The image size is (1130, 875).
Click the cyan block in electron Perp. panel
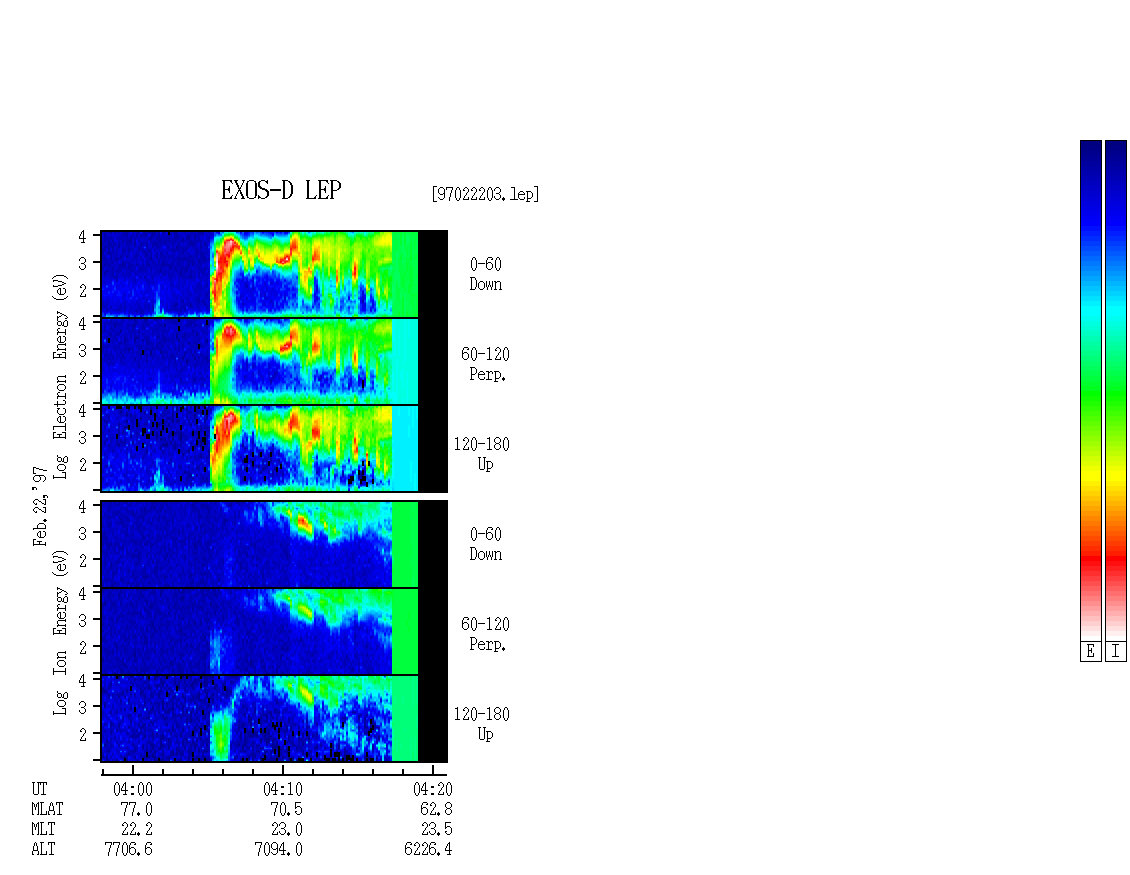click(405, 361)
